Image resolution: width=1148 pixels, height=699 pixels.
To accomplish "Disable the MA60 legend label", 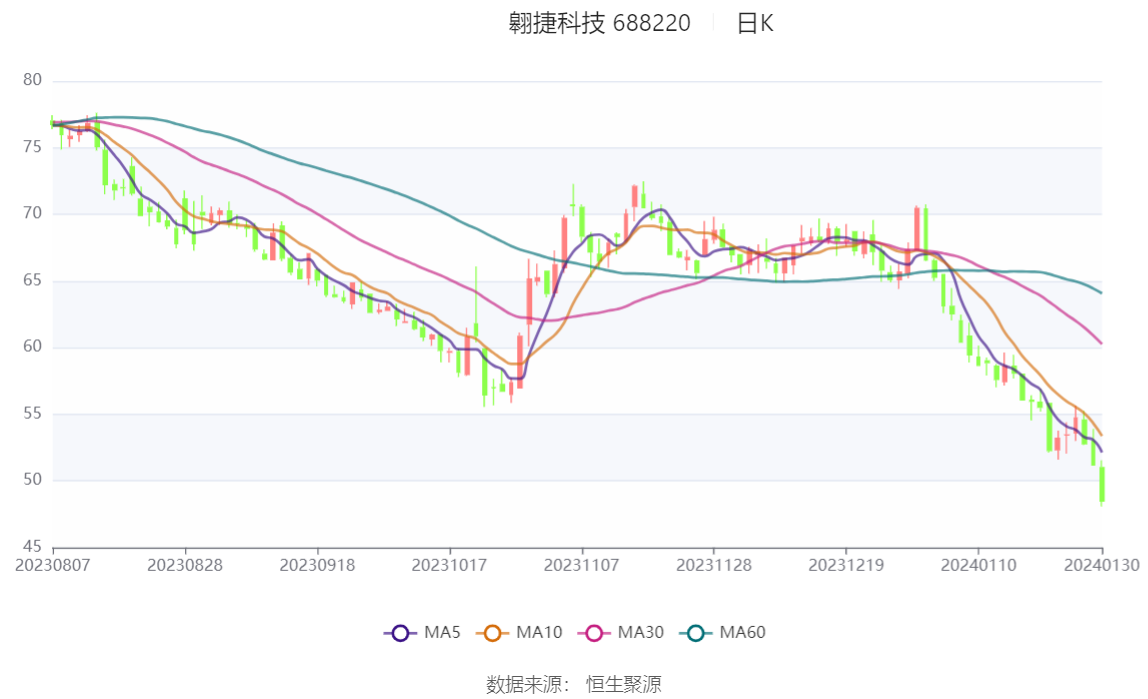I will point(742,633).
